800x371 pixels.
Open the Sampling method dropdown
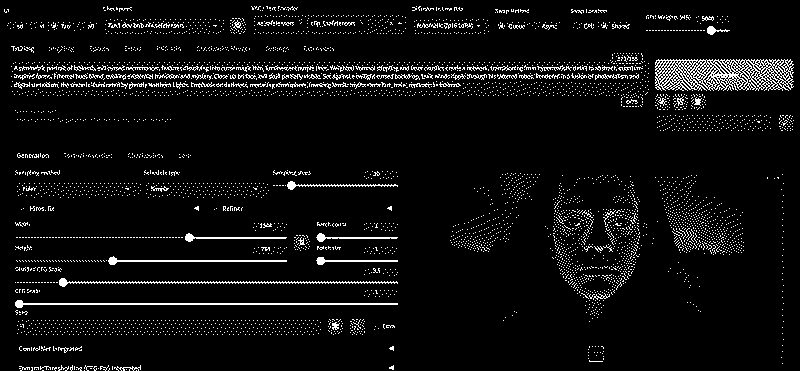[78, 189]
